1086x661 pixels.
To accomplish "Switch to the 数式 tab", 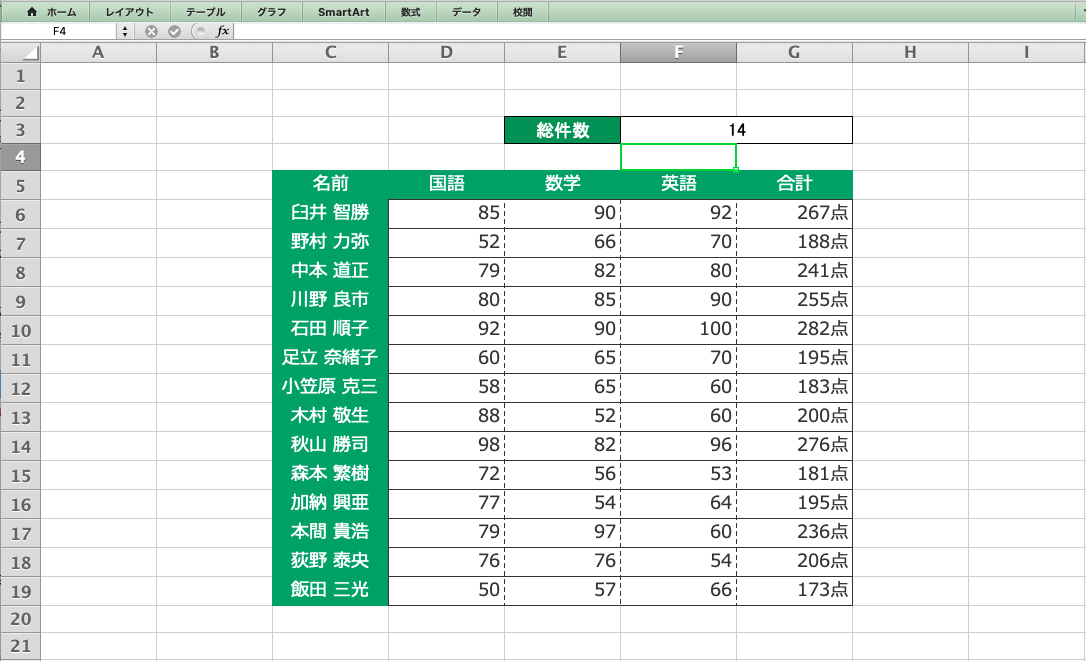I will coord(411,12).
